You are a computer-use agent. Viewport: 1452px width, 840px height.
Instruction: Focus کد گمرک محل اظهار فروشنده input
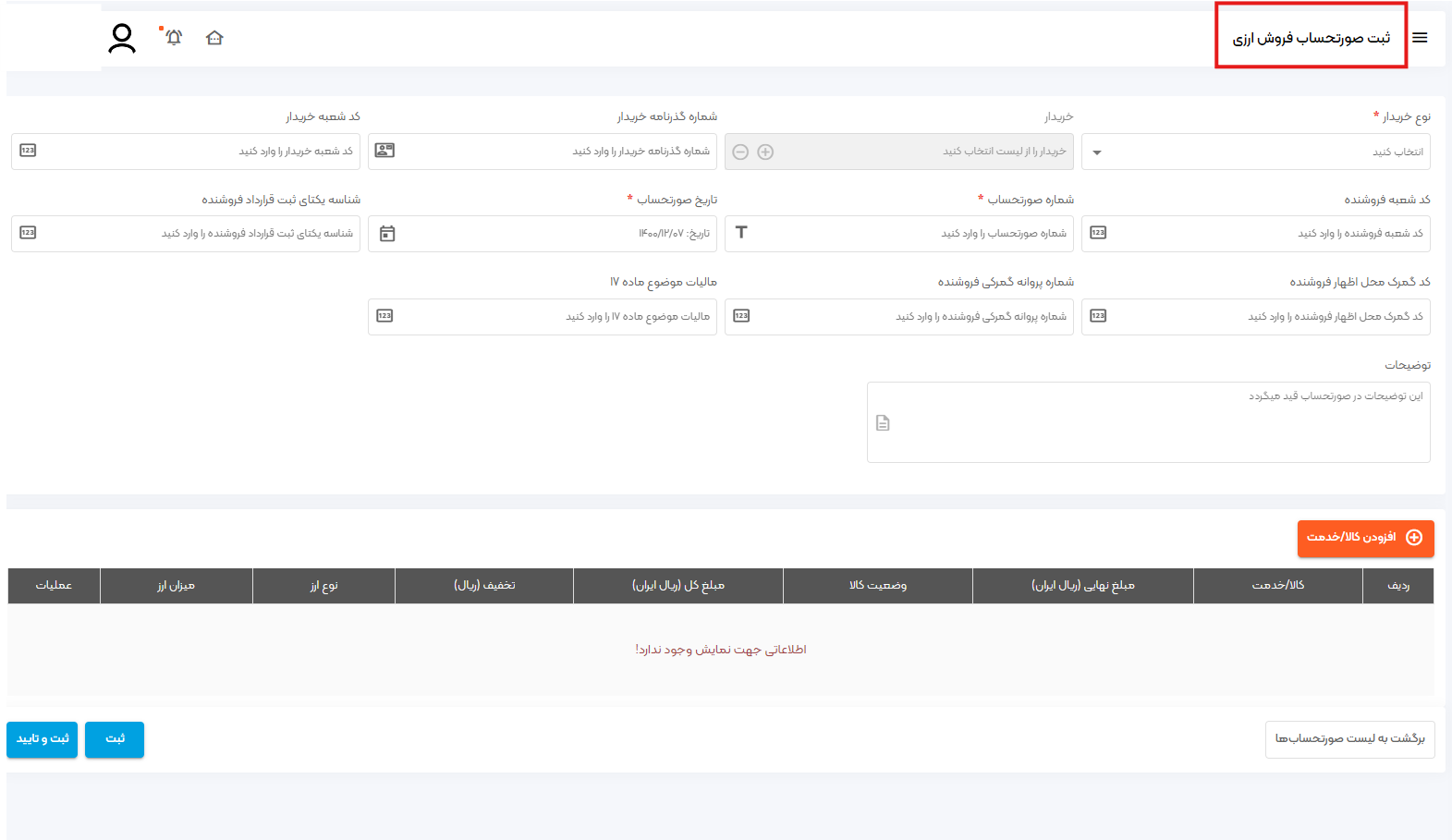tap(1256, 317)
